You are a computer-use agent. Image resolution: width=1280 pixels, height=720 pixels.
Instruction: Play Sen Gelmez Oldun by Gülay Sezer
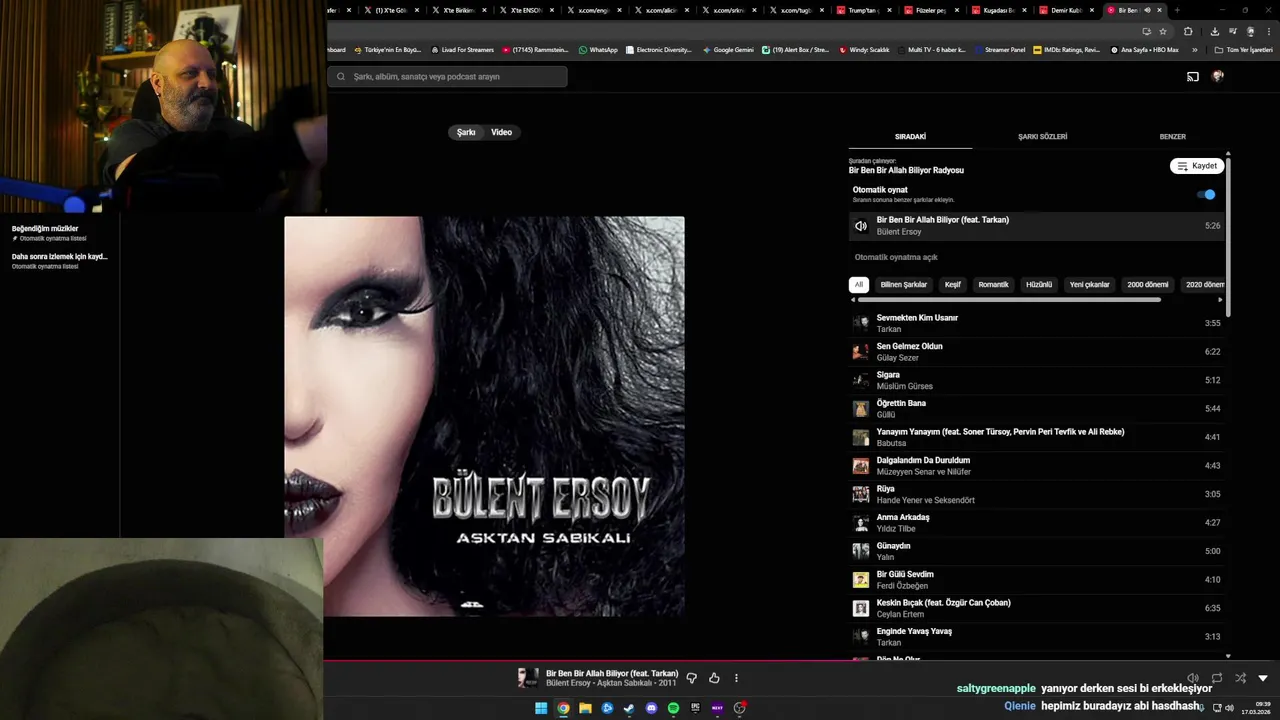[1036, 351]
